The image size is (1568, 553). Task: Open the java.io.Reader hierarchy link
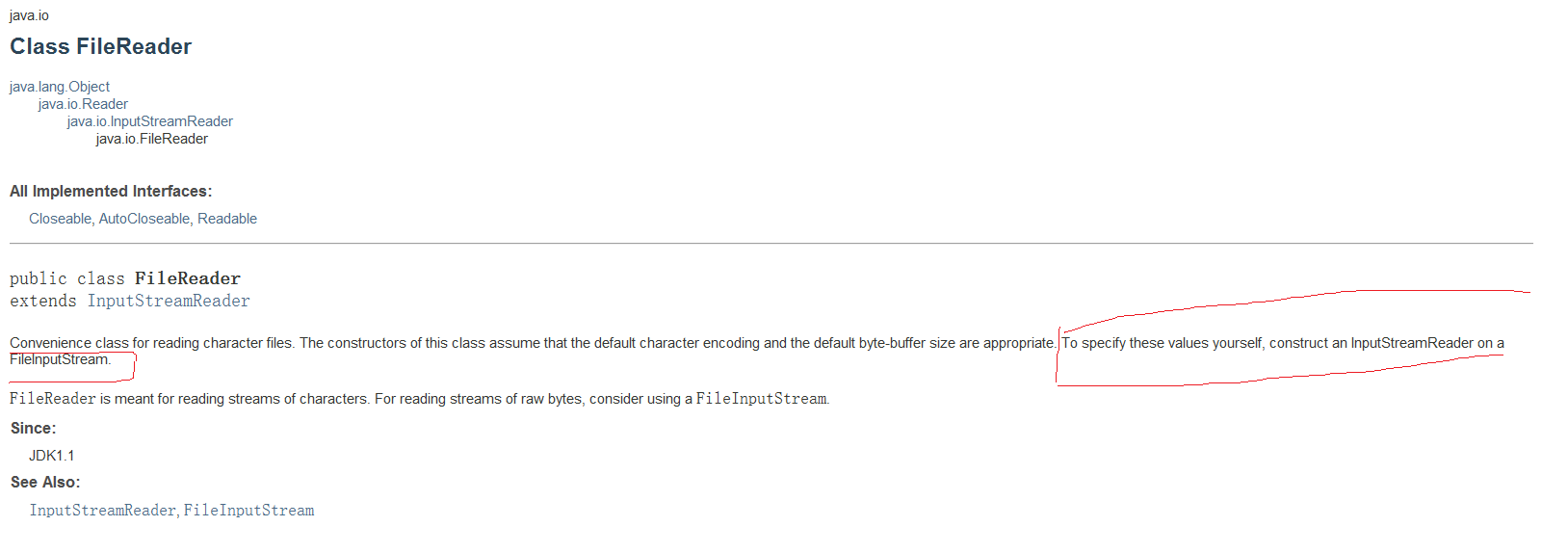[83, 104]
